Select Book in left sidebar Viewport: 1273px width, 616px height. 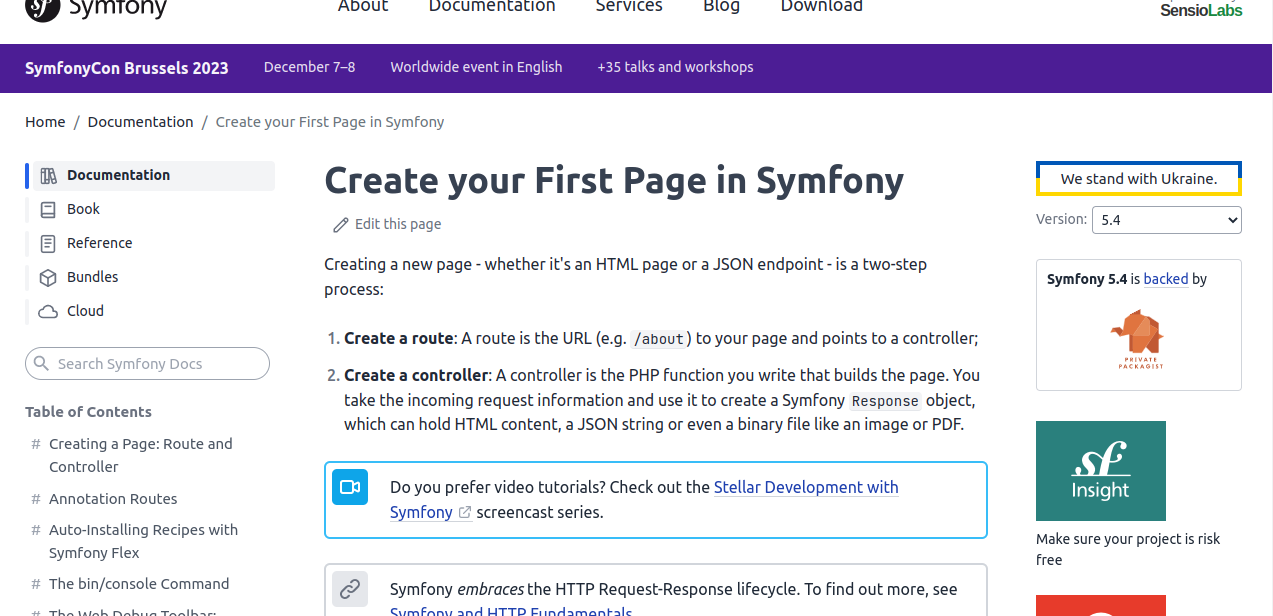[84, 209]
